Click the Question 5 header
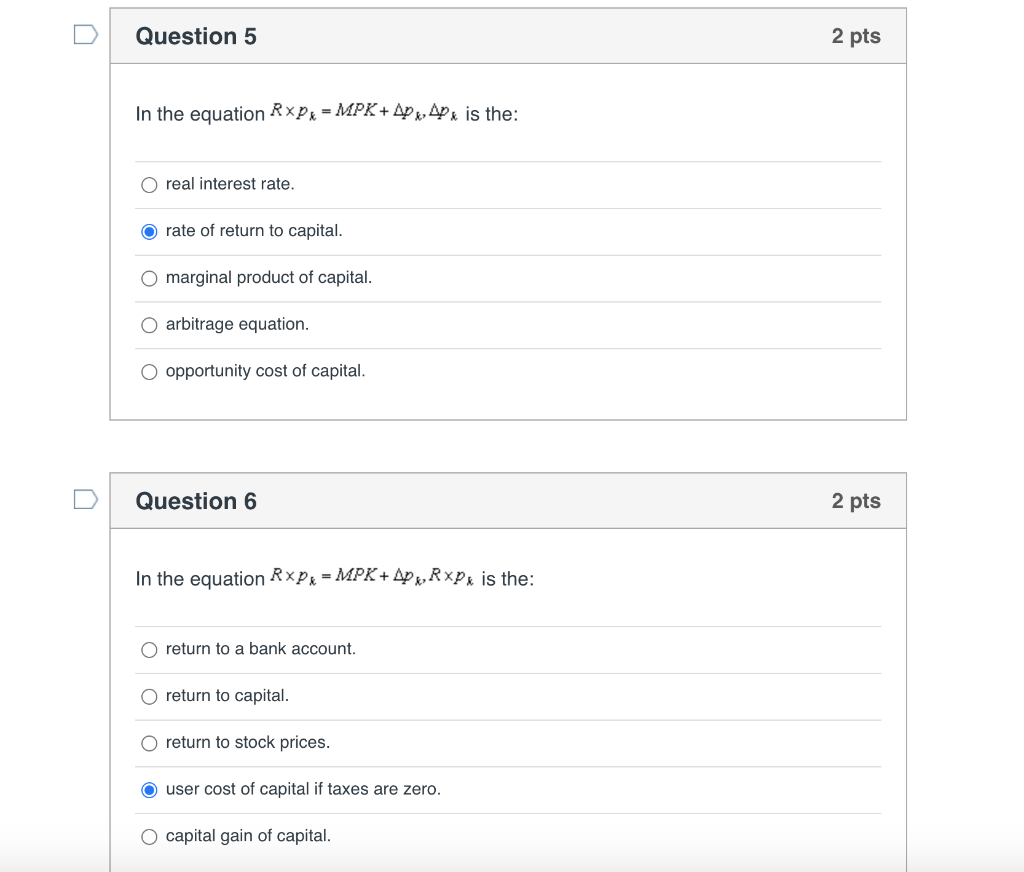The width and height of the screenshot is (1024, 872). [x=196, y=36]
